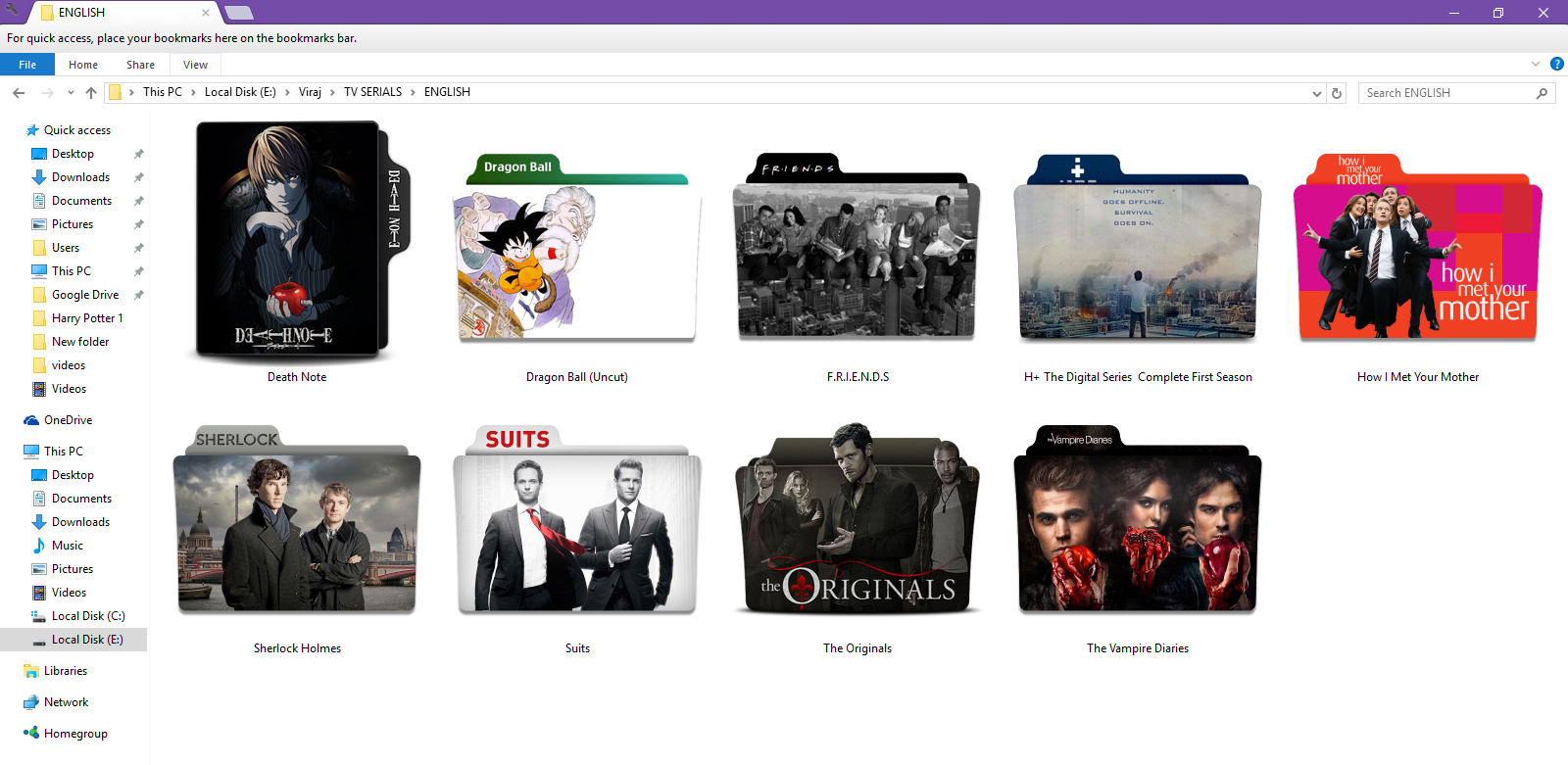Select Harry Potter 1 in Quick access
The image size is (1568, 765).
pos(87,318)
